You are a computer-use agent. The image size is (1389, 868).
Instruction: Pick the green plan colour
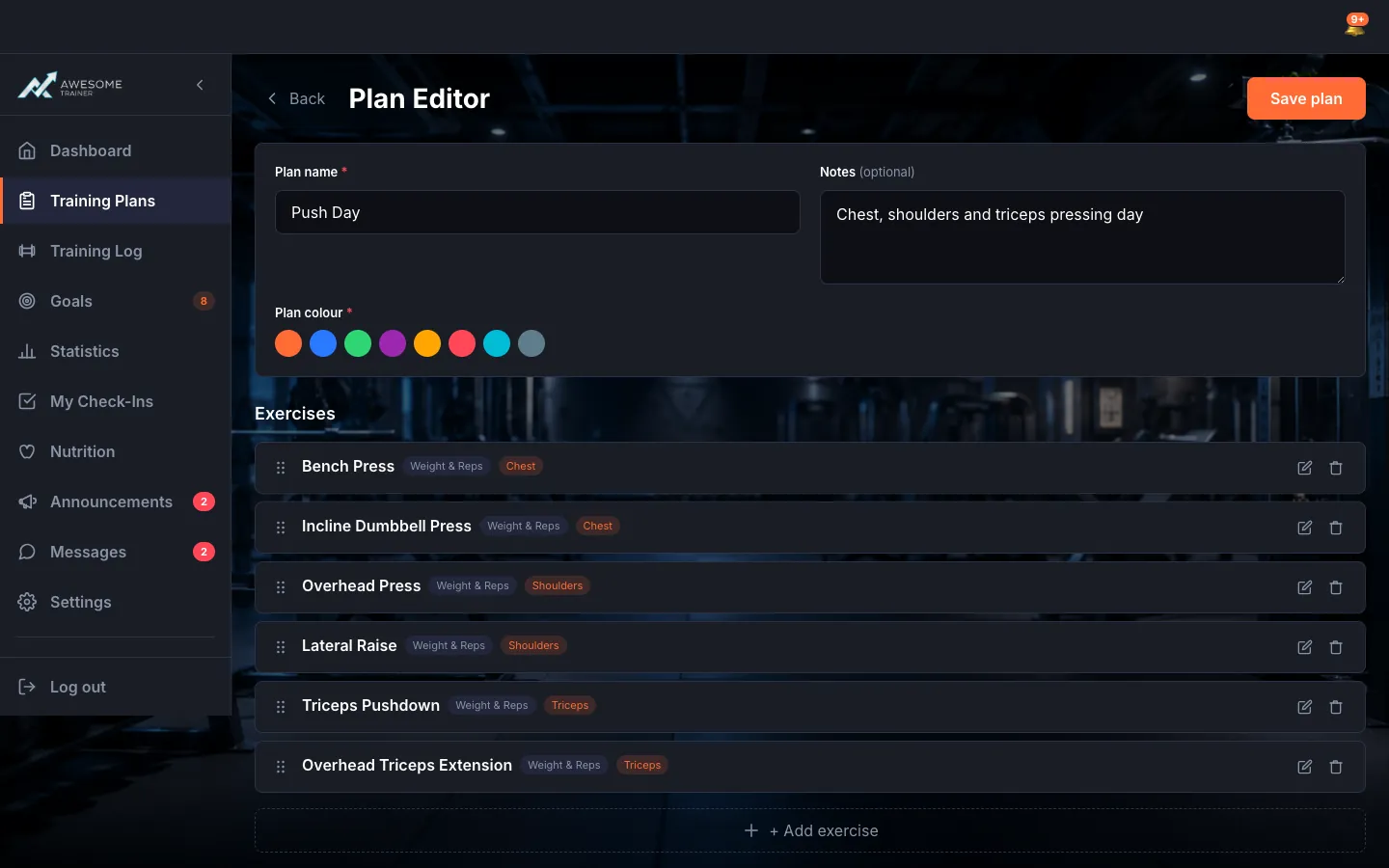(358, 343)
